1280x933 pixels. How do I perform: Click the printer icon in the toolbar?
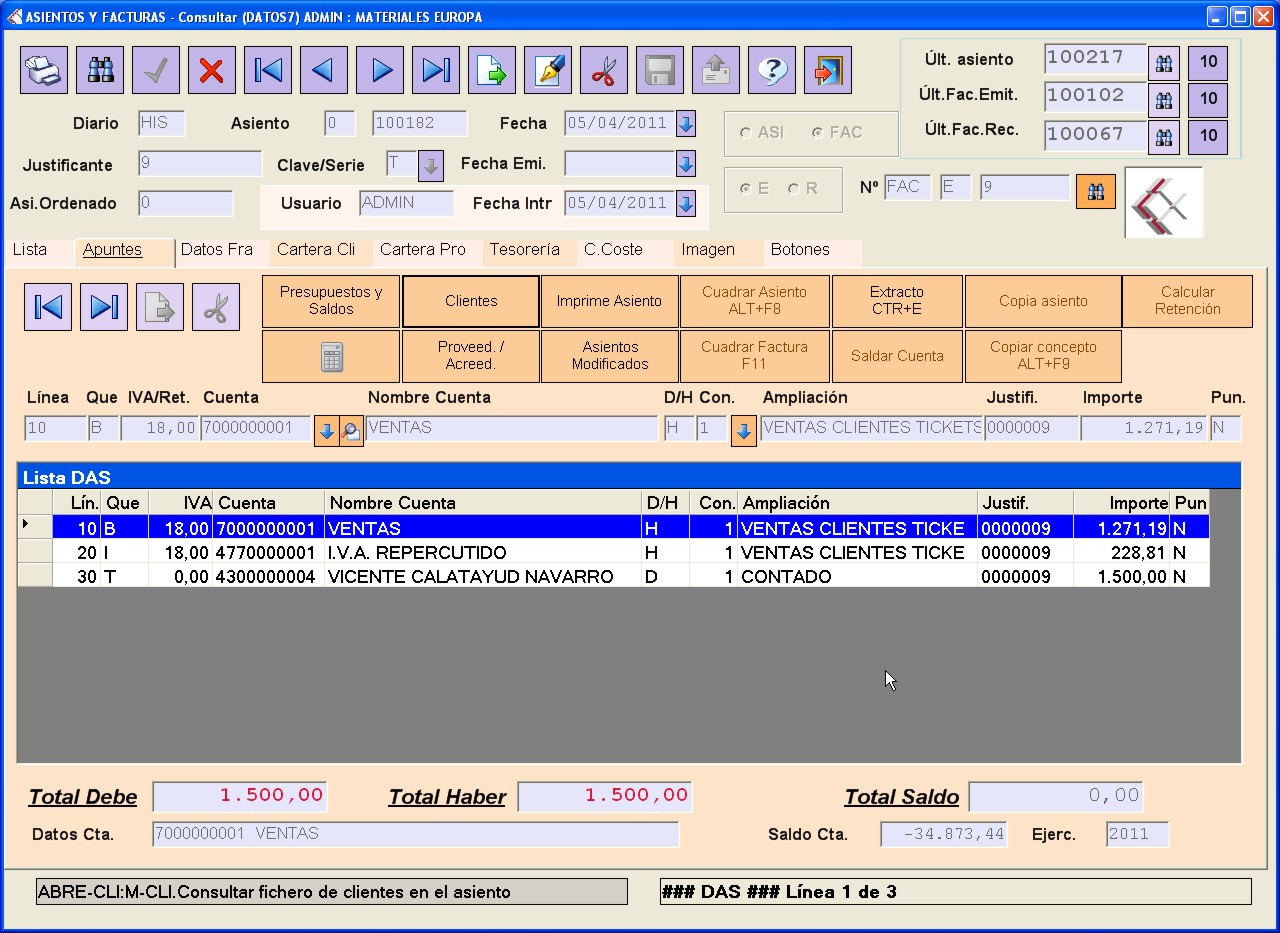(x=44, y=70)
